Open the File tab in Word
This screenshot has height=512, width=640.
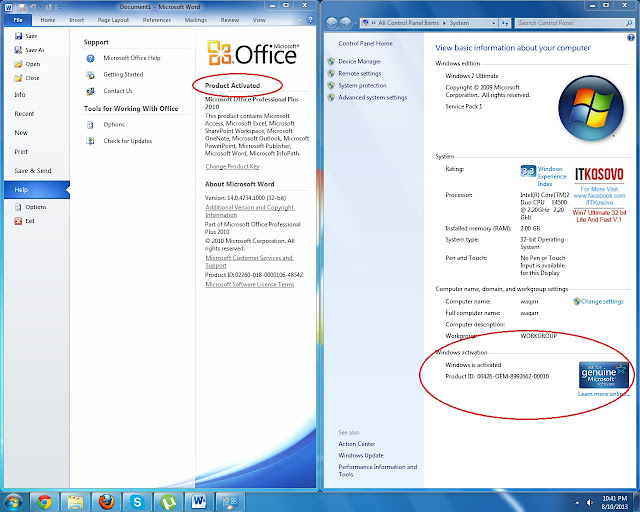[18, 20]
